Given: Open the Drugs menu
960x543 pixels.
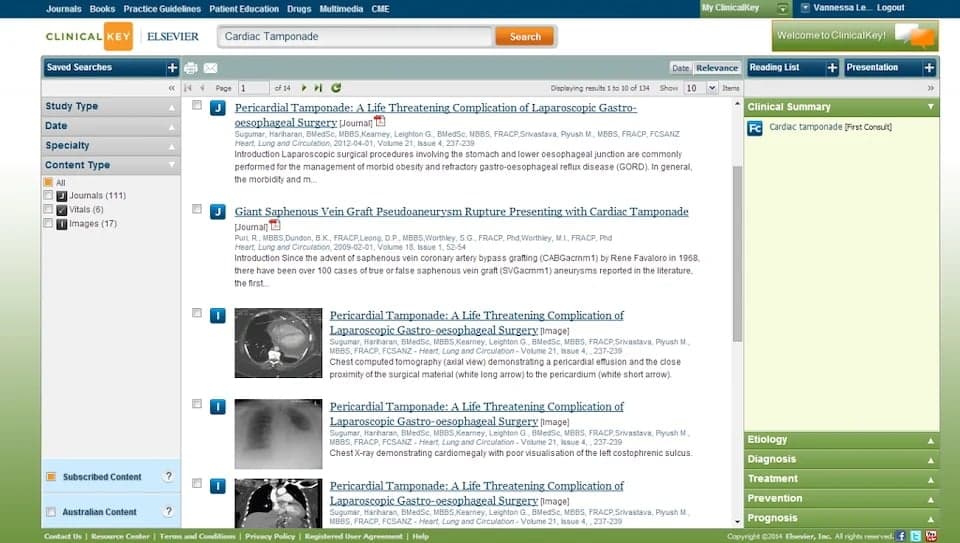Looking at the screenshot, I should click(299, 9).
